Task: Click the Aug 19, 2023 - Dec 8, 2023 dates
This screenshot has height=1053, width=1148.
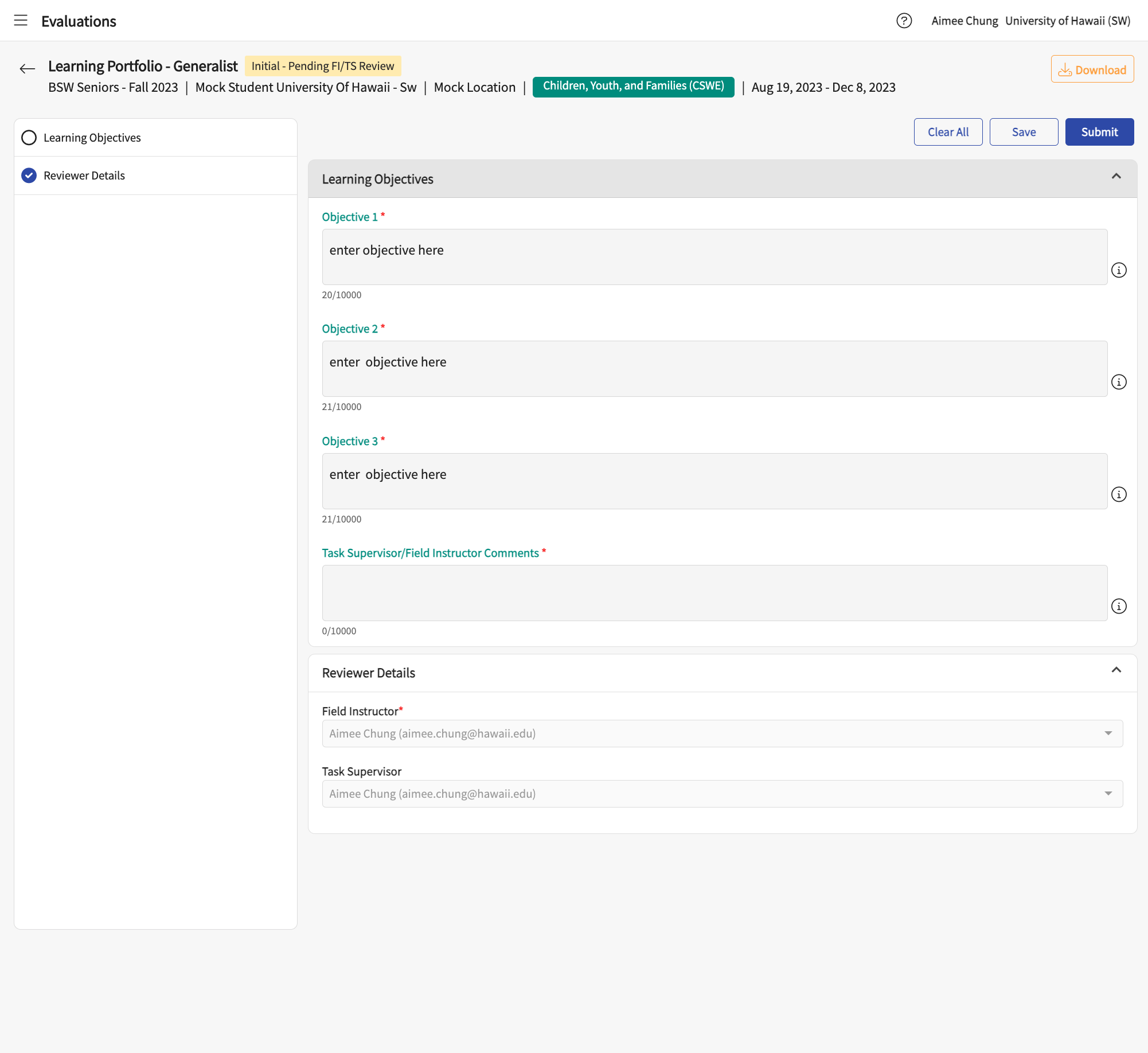Action: click(823, 87)
